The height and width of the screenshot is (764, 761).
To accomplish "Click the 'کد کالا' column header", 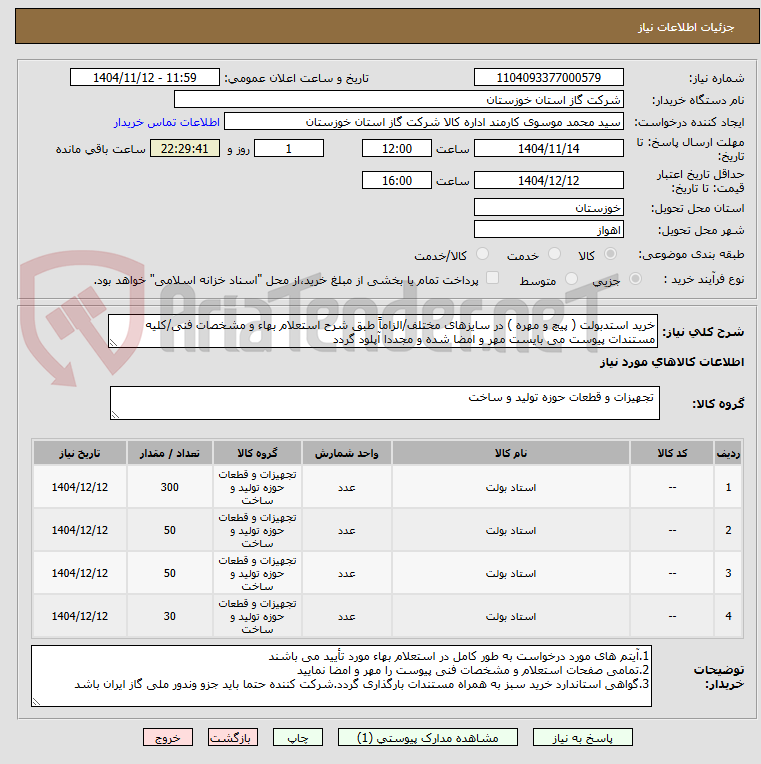I will point(672,453).
